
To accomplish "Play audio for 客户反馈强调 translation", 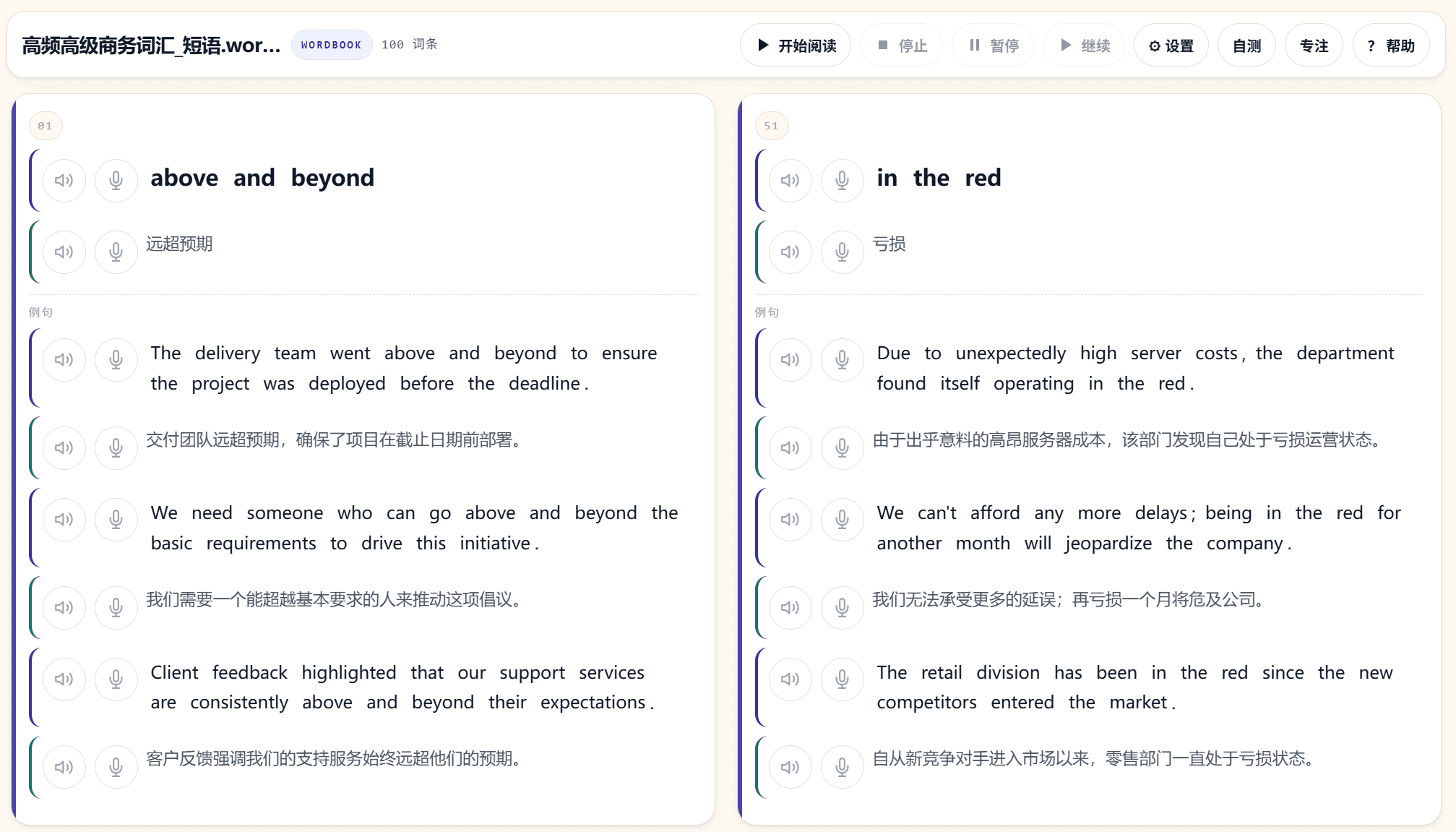I will 64,768.
